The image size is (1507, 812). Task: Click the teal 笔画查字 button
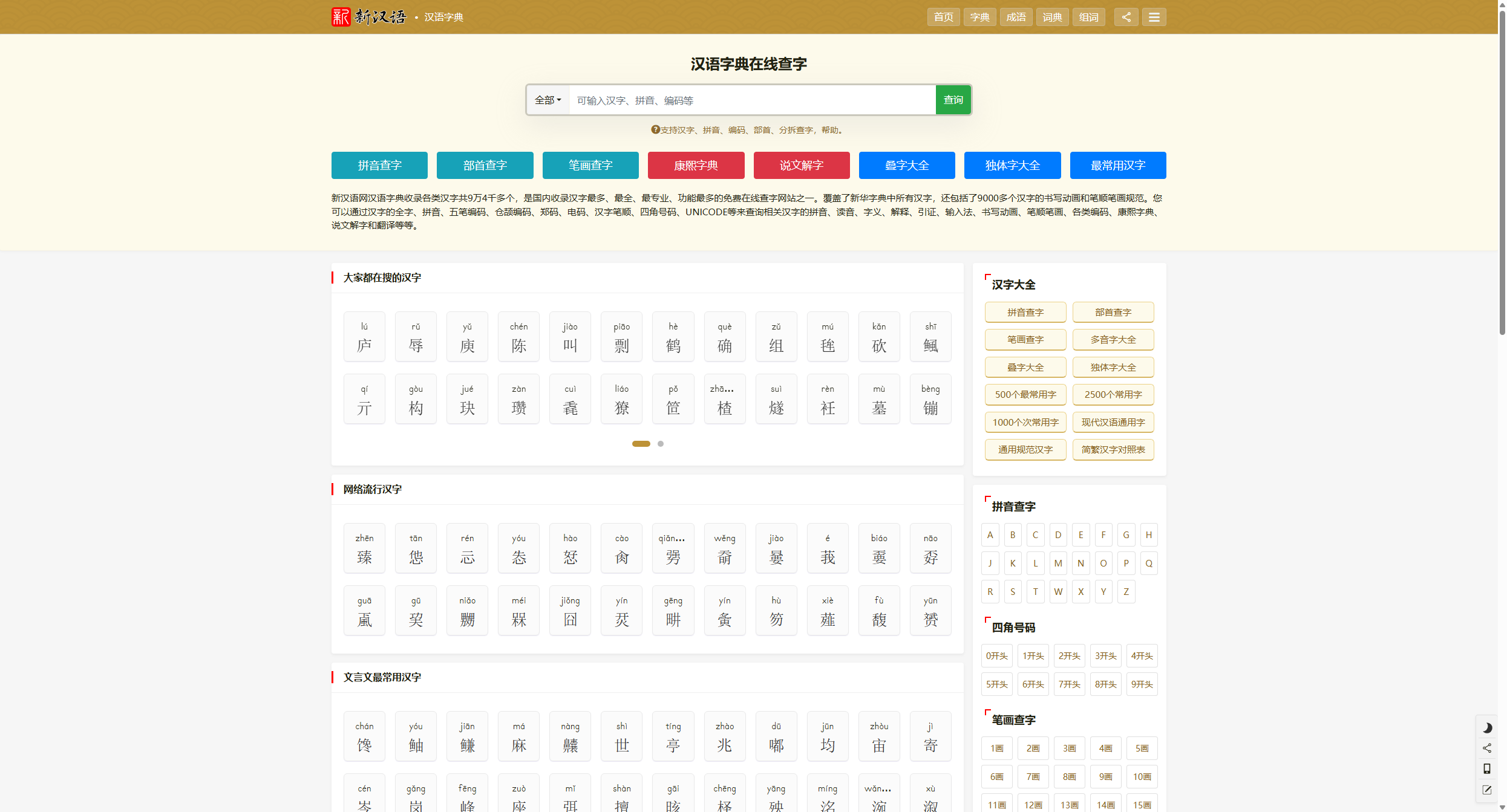(x=590, y=165)
